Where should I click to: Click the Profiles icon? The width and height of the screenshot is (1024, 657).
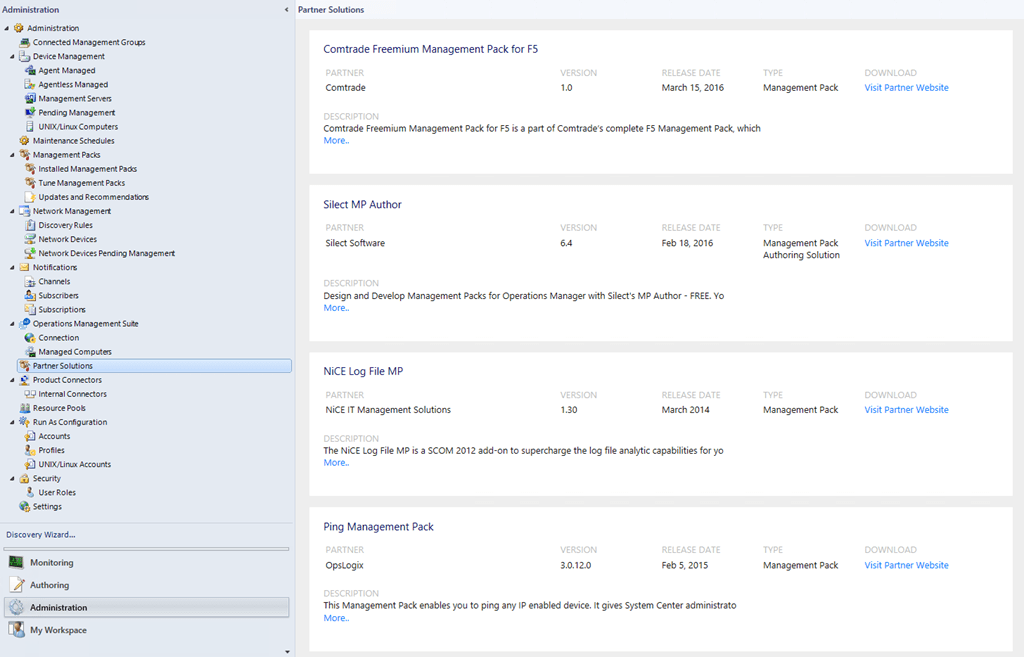tap(30, 450)
